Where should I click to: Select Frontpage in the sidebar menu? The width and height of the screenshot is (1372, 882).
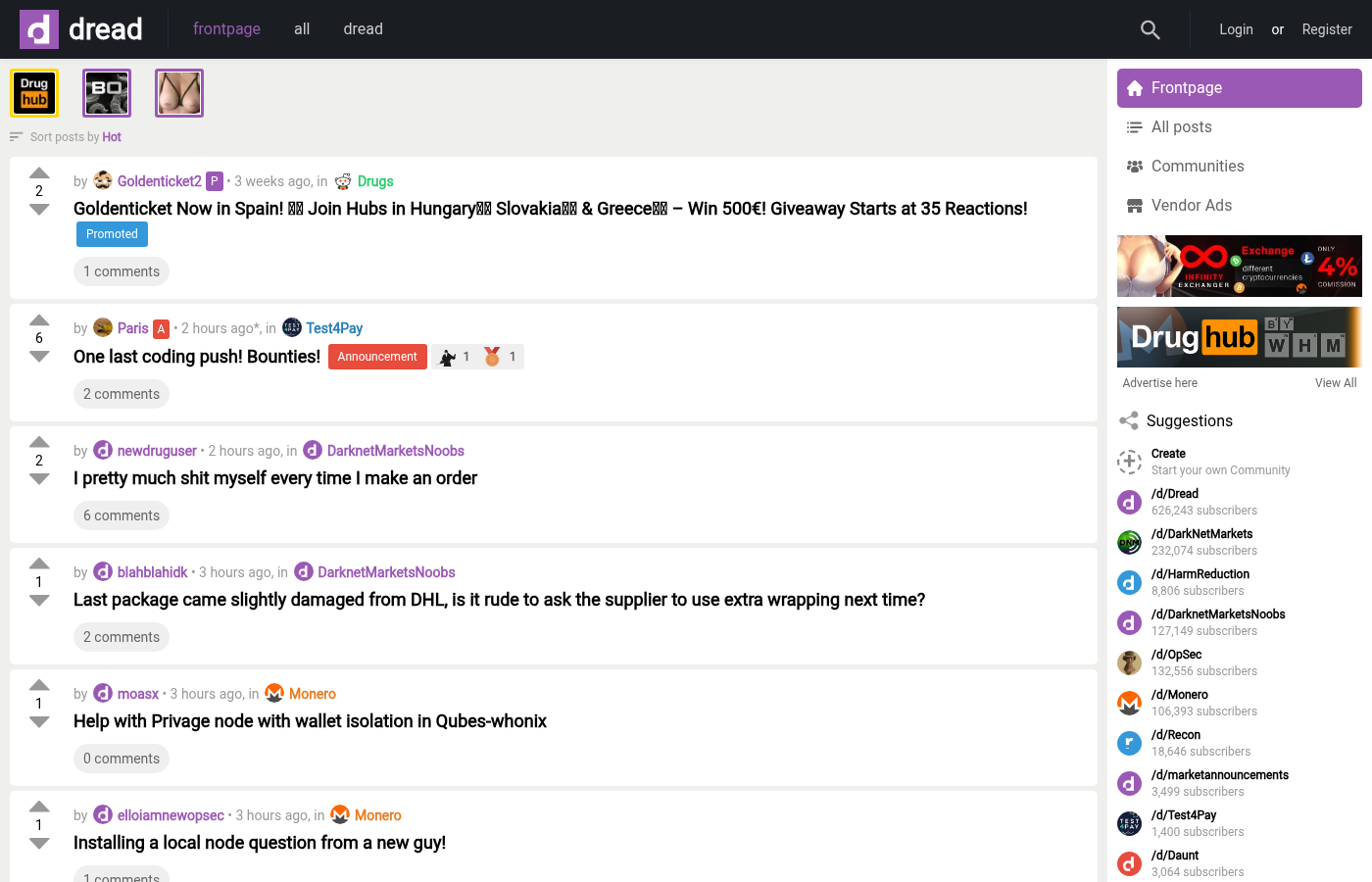click(1240, 88)
